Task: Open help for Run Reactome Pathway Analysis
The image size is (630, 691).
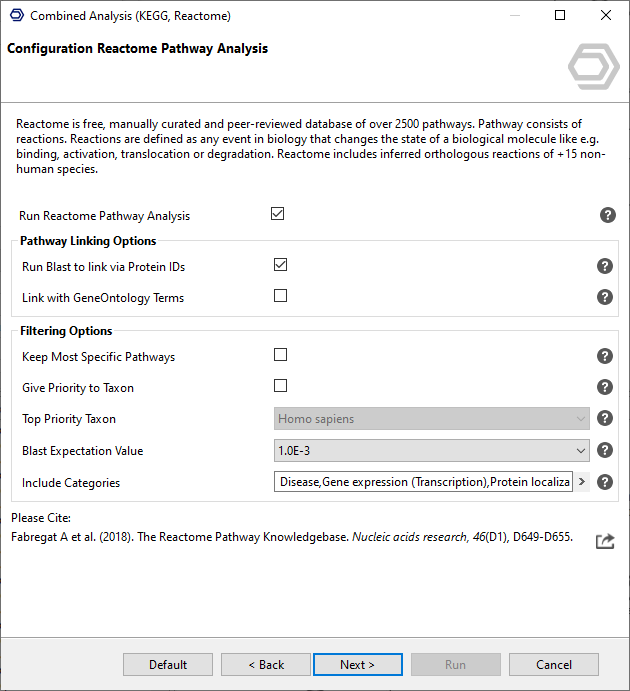Action: [x=607, y=215]
